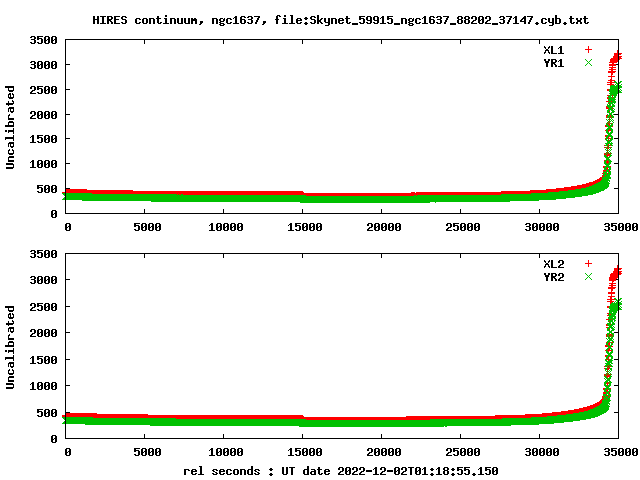Click bottom plot x-axis value 5000

click(147, 452)
